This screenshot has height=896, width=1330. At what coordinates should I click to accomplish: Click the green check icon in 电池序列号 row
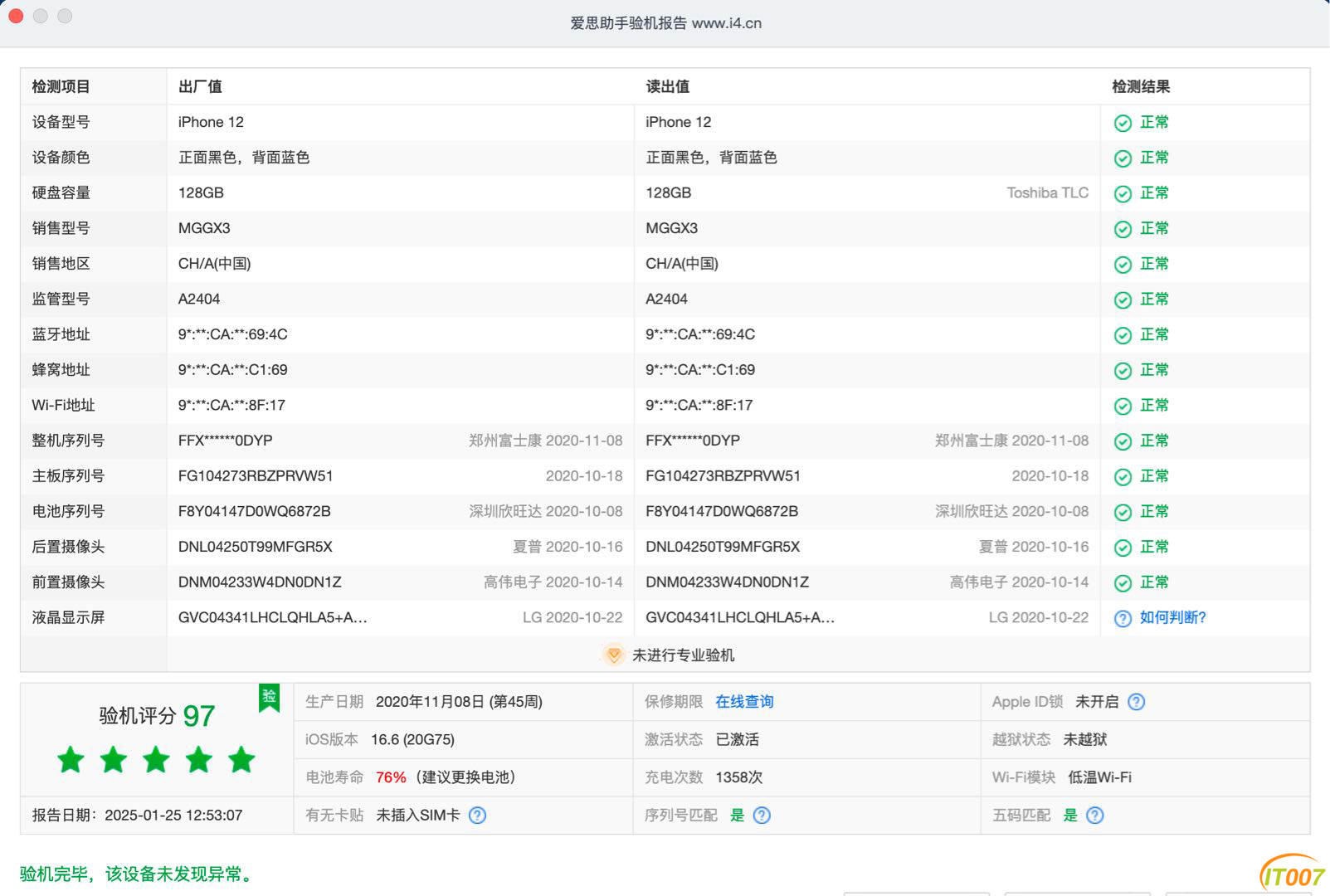point(1123,513)
